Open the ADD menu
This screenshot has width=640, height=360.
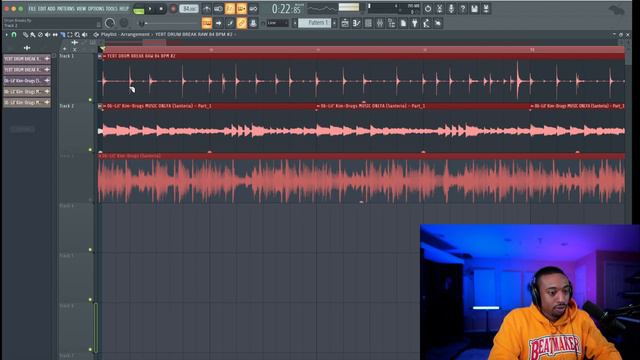(x=51, y=9)
